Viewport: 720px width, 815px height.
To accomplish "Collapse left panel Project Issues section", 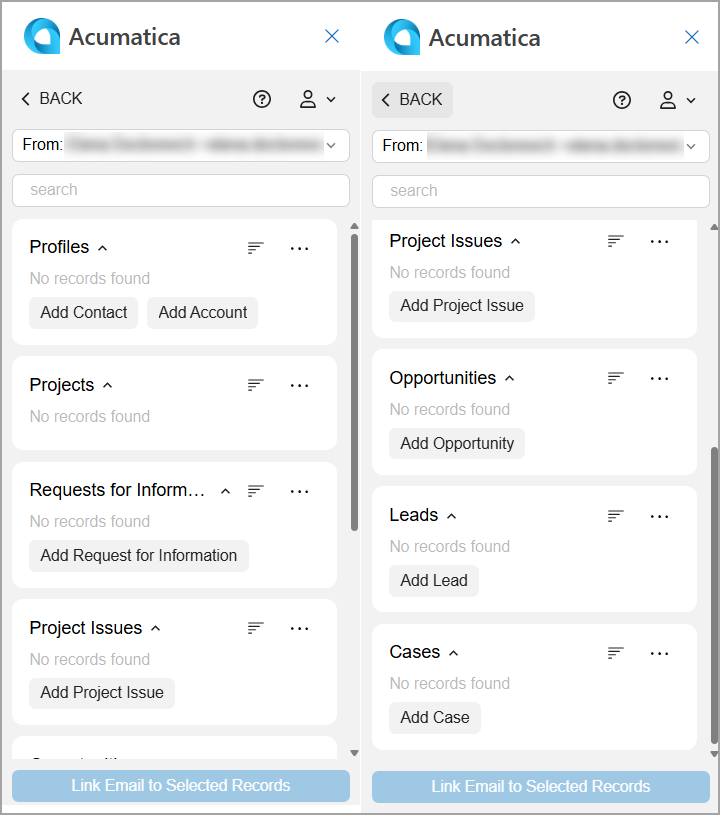I will [x=155, y=628].
